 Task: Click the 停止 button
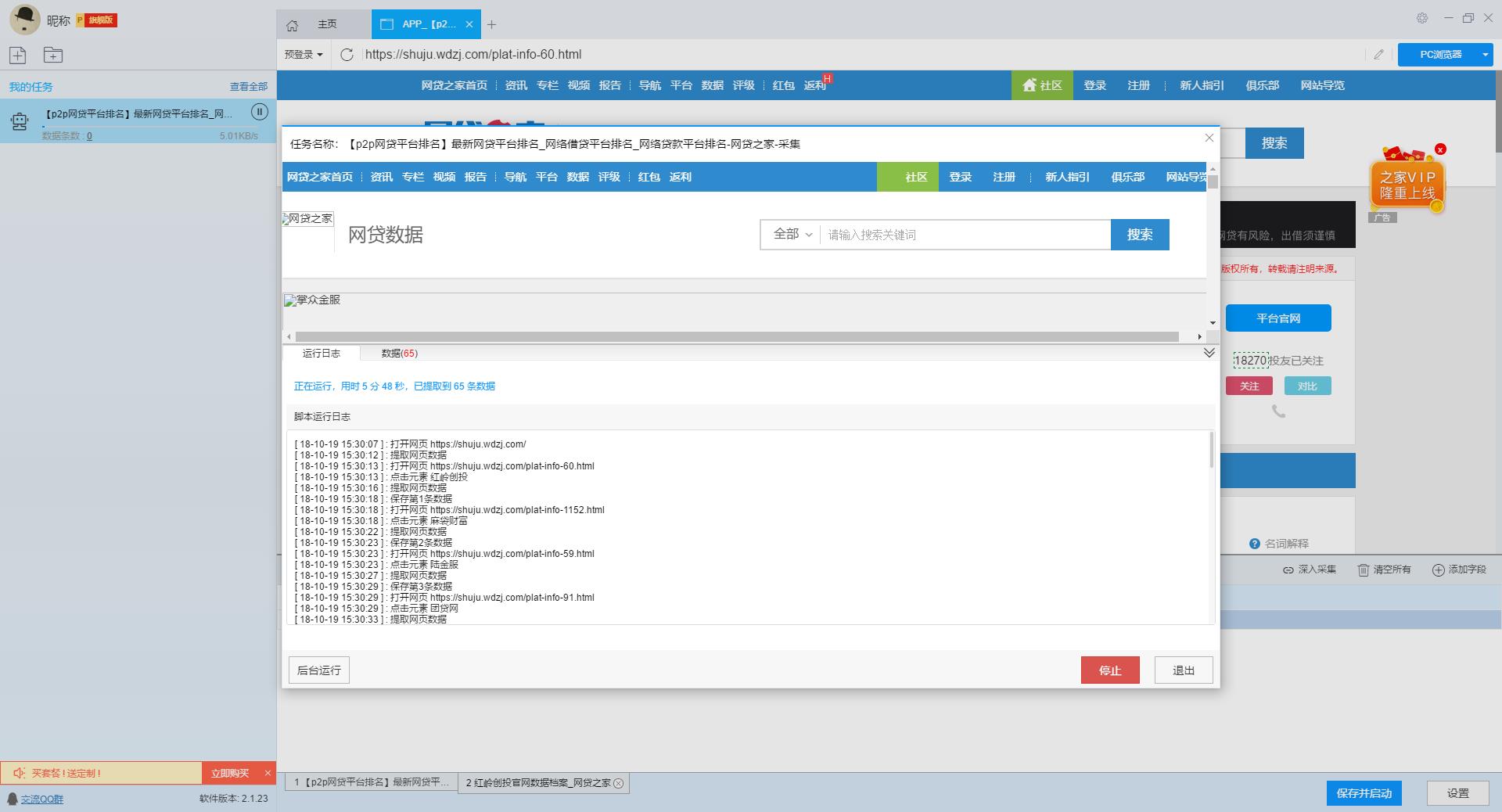click(1110, 670)
